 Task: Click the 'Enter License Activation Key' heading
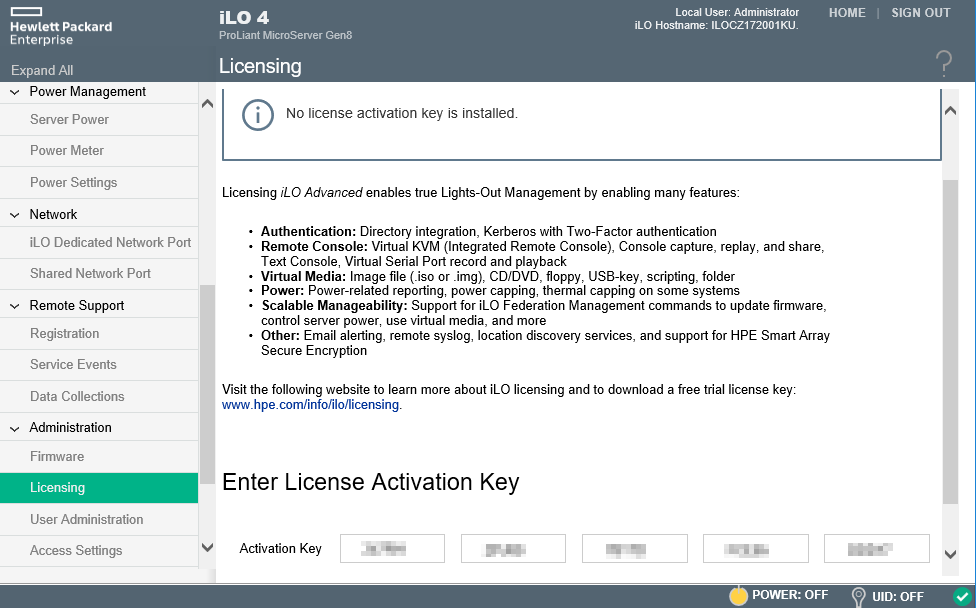coord(370,482)
